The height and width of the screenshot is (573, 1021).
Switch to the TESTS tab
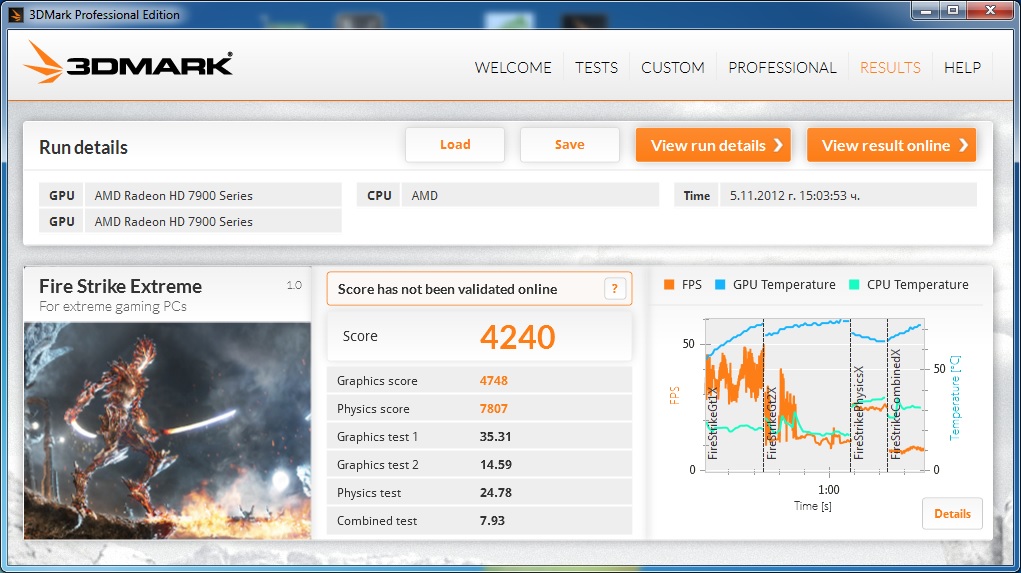pos(596,68)
